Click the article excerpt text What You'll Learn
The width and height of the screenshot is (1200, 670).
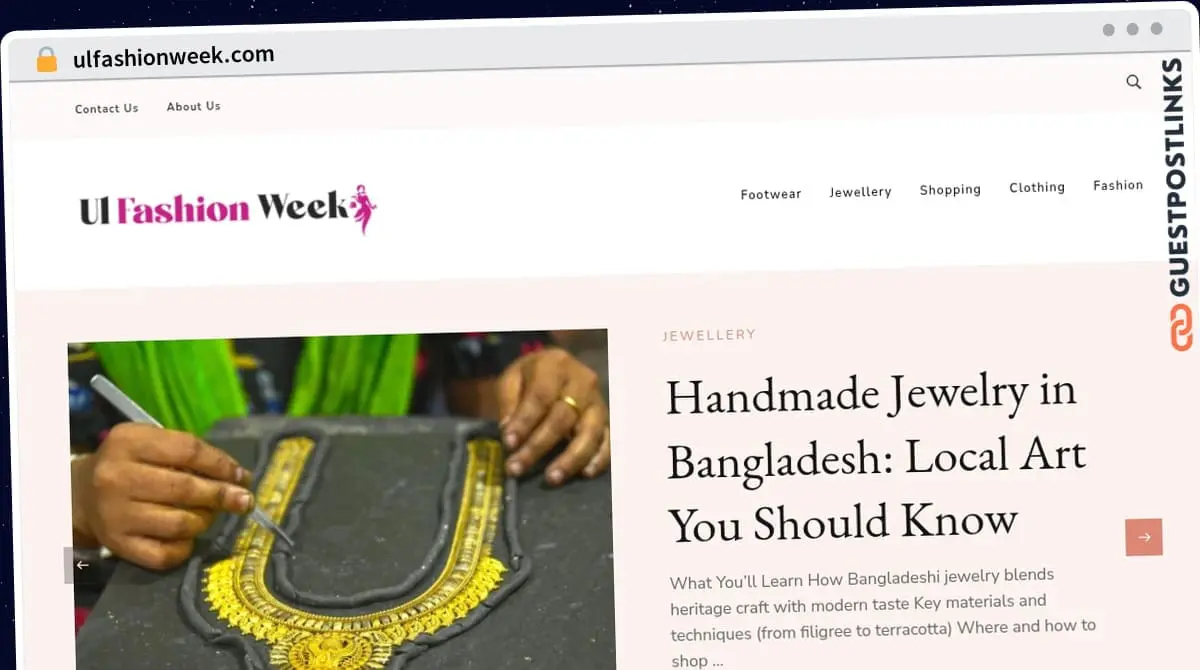point(883,618)
